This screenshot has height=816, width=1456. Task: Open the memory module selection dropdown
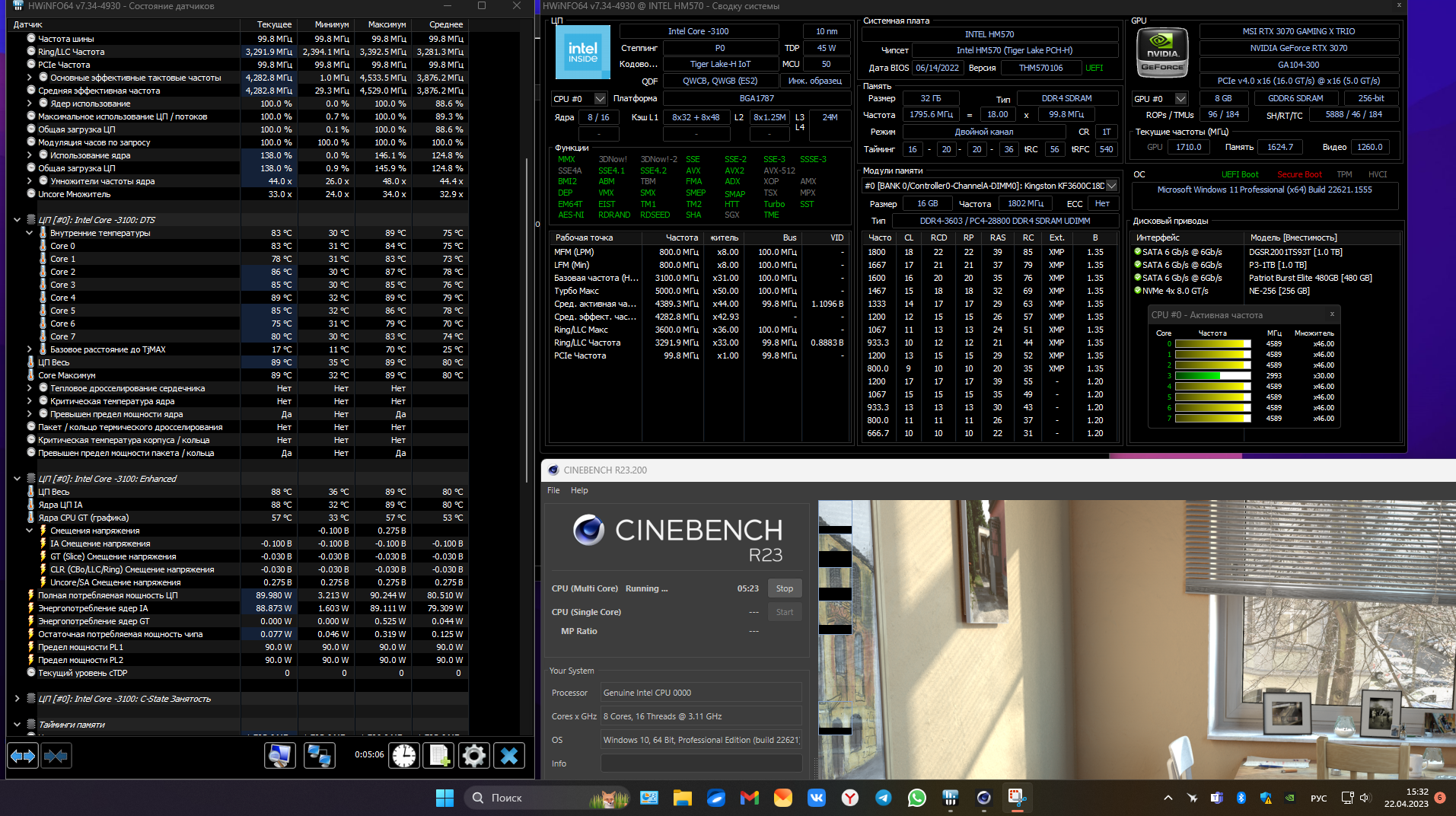1112,186
